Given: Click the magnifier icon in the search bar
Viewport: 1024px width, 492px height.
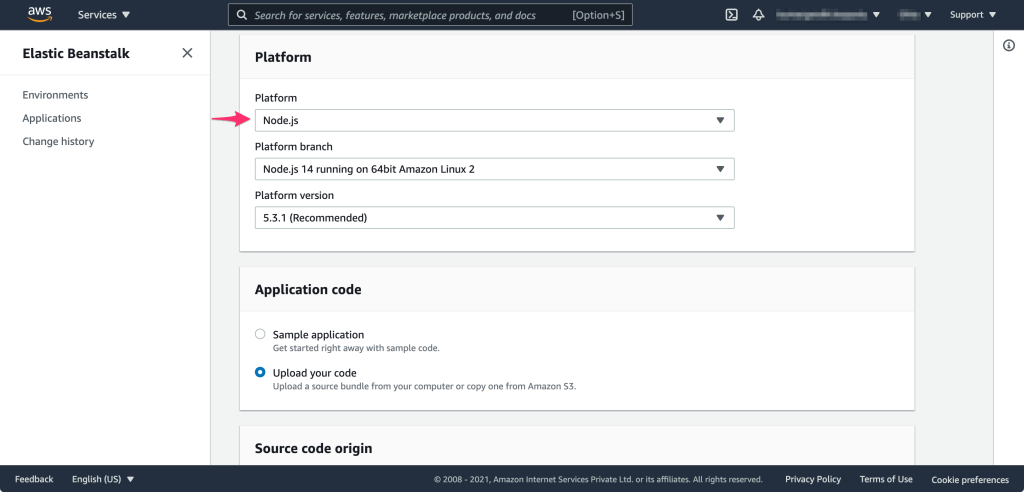Looking at the screenshot, I should click(x=241, y=15).
